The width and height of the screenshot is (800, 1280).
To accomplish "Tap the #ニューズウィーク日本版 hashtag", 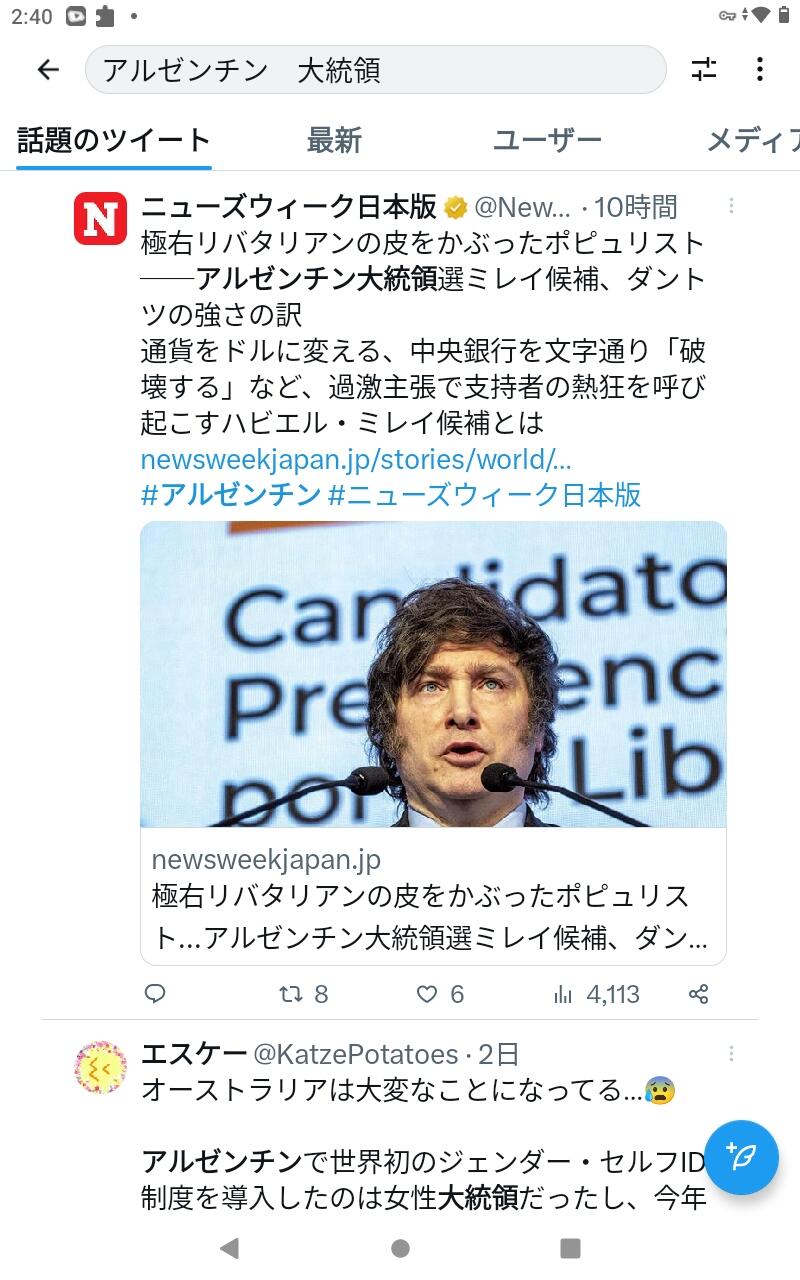I will pyautogui.click(x=485, y=495).
